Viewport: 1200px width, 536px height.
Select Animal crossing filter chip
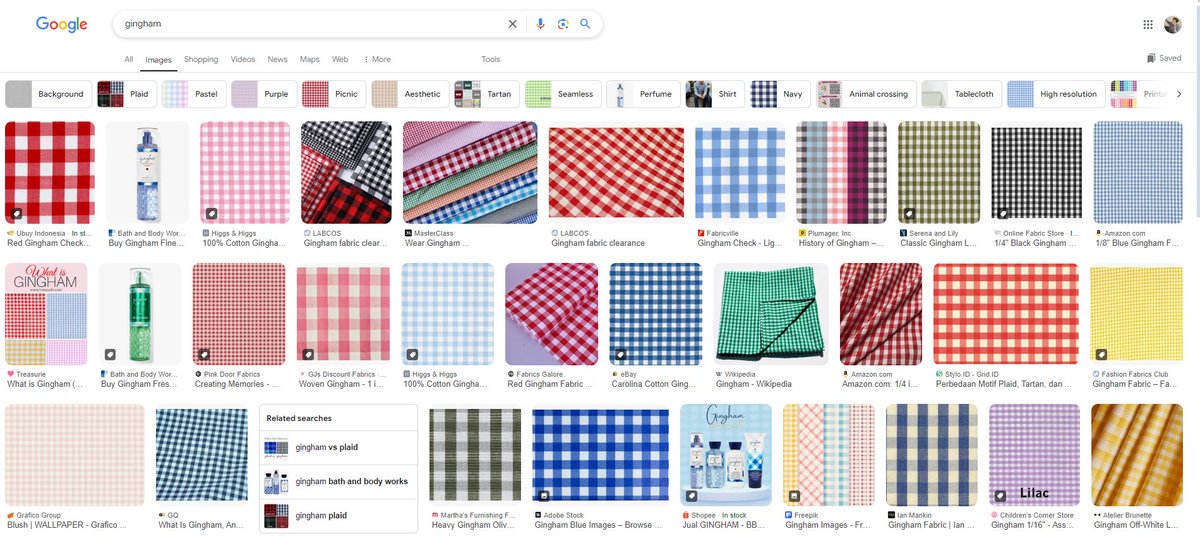(x=866, y=94)
